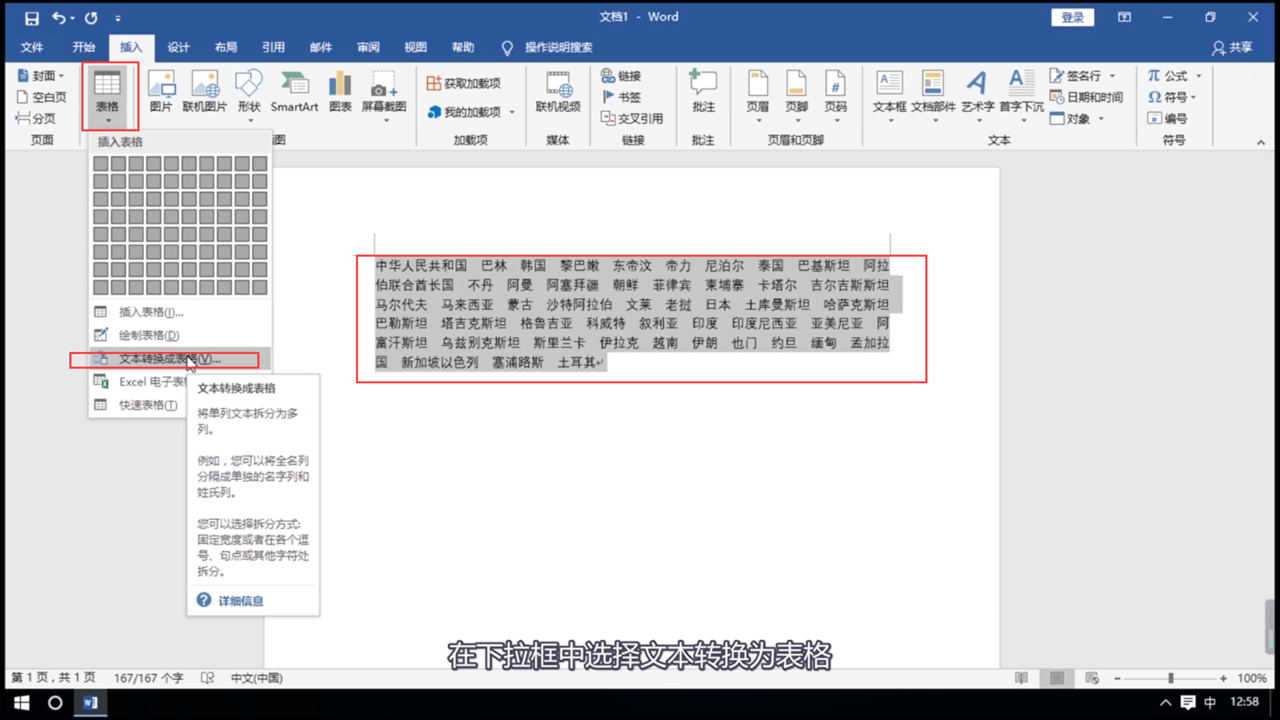Add a signature line (签名行)
Viewport: 1280px width, 720px height.
click(1082, 76)
